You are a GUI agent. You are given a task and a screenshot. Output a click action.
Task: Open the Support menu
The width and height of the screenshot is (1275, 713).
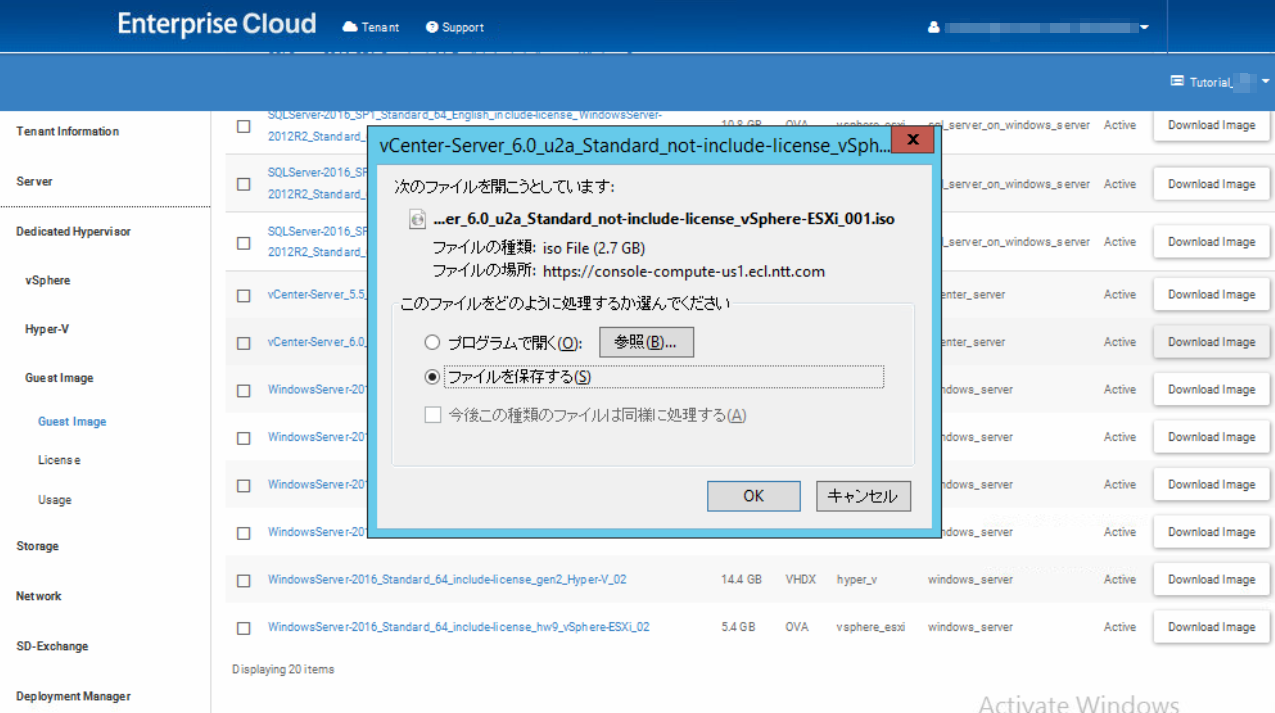[x=454, y=27]
